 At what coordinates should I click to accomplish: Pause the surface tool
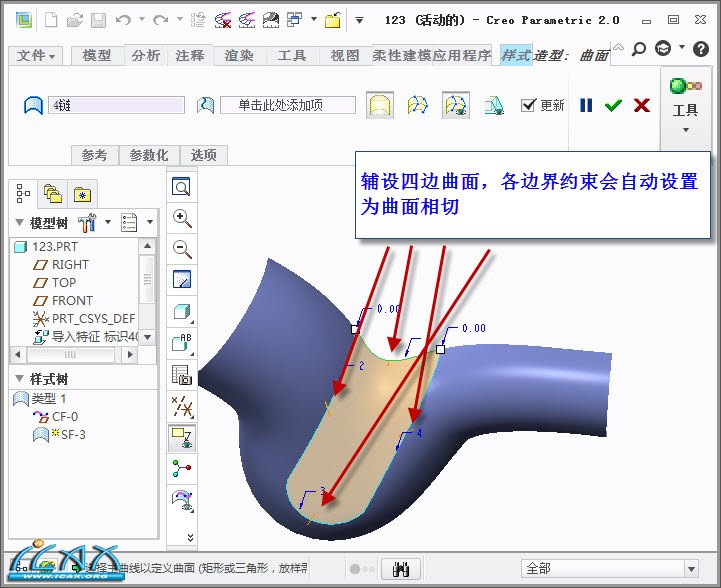click(x=586, y=105)
